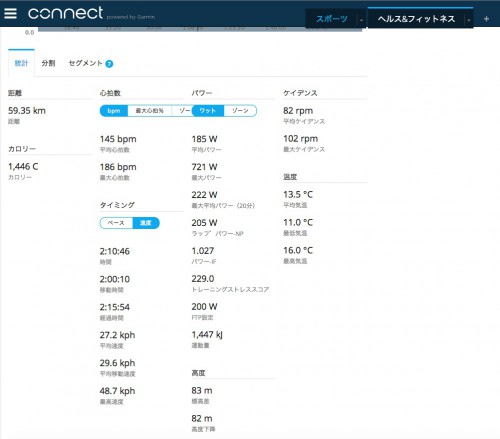Toggle power display to ワット
The image size is (500, 439).
(207, 111)
